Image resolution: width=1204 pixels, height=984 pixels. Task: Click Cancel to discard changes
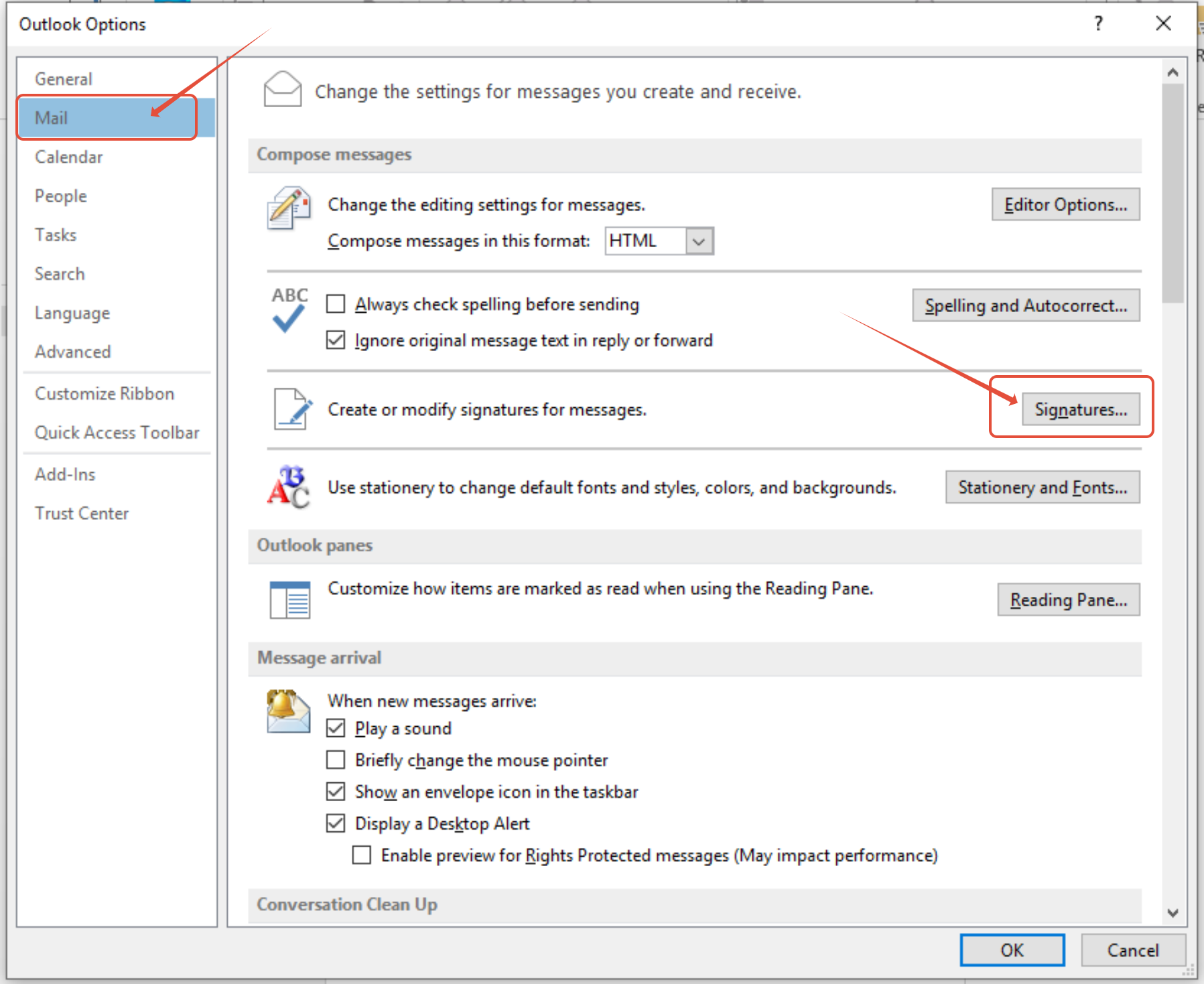point(1133,950)
